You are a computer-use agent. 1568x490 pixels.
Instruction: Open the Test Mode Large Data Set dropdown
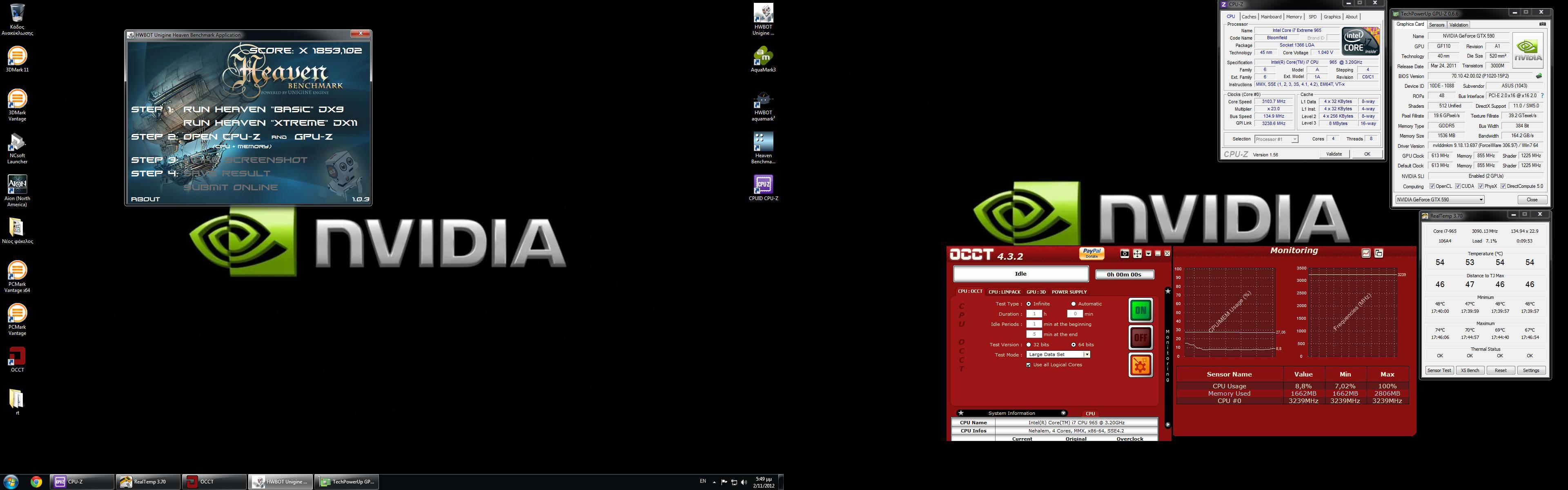point(1058,354)
